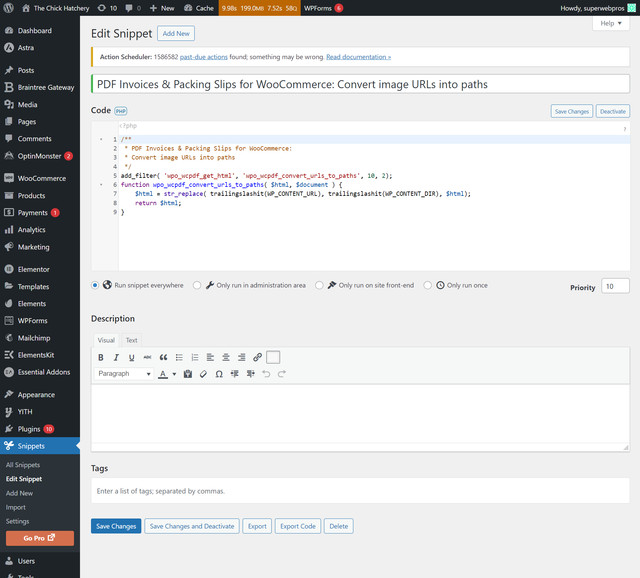The width and height of the screenshot is (640, 578).
Task: Switch to the Text editor tab
Action: 131,340
